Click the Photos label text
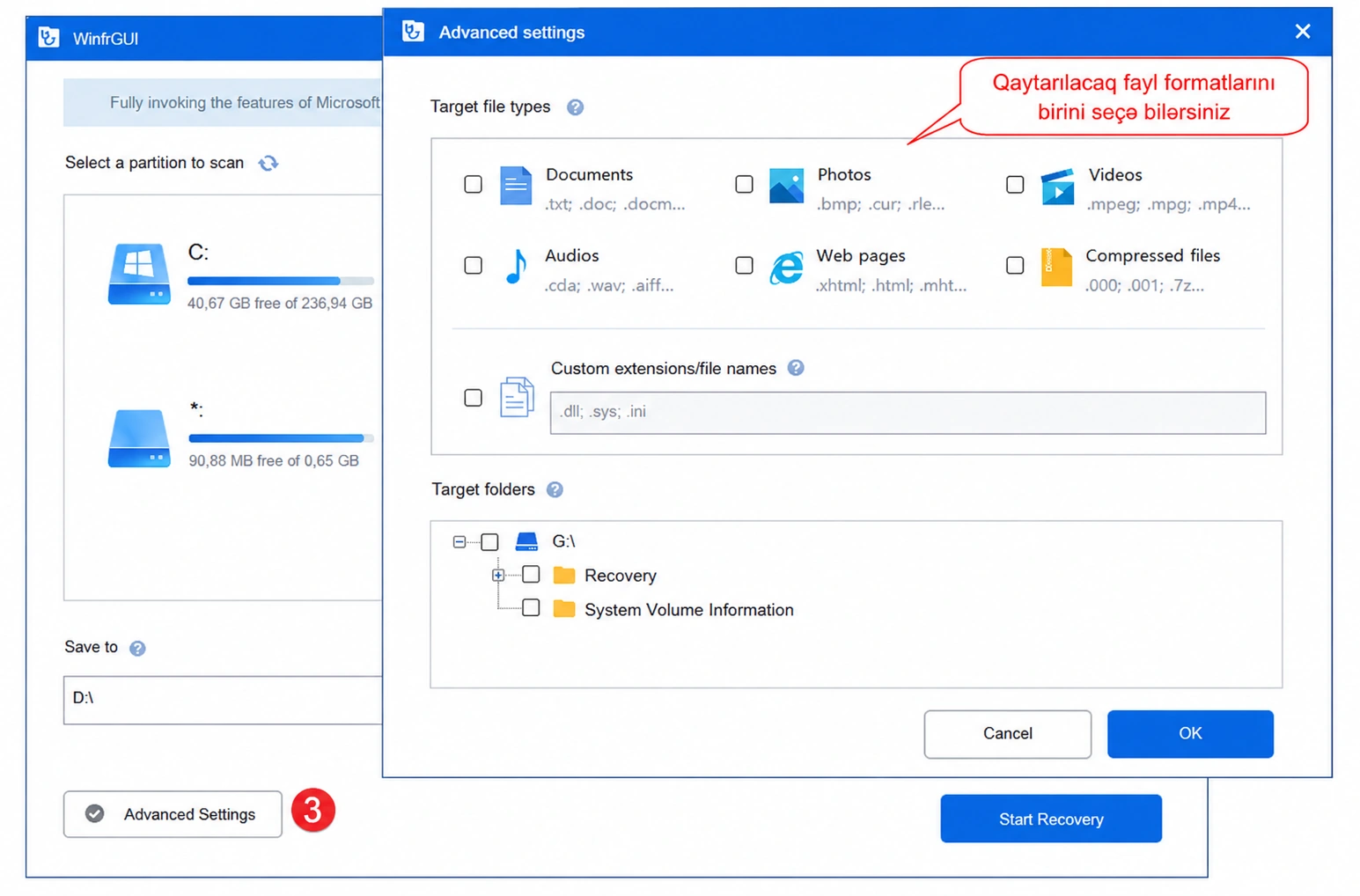 (x=844, y=174)
